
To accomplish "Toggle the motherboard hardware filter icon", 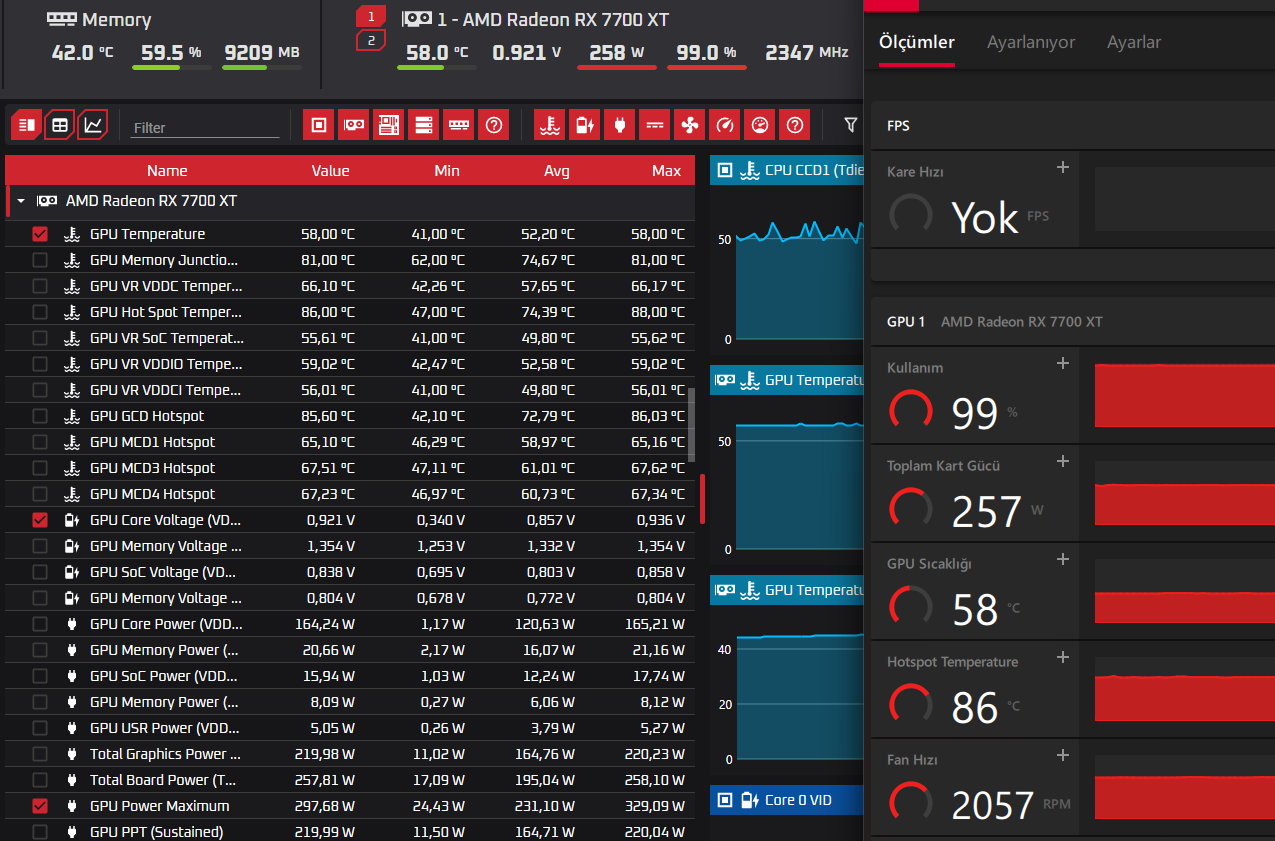I will pyautogui.click(x=389, y=125).
